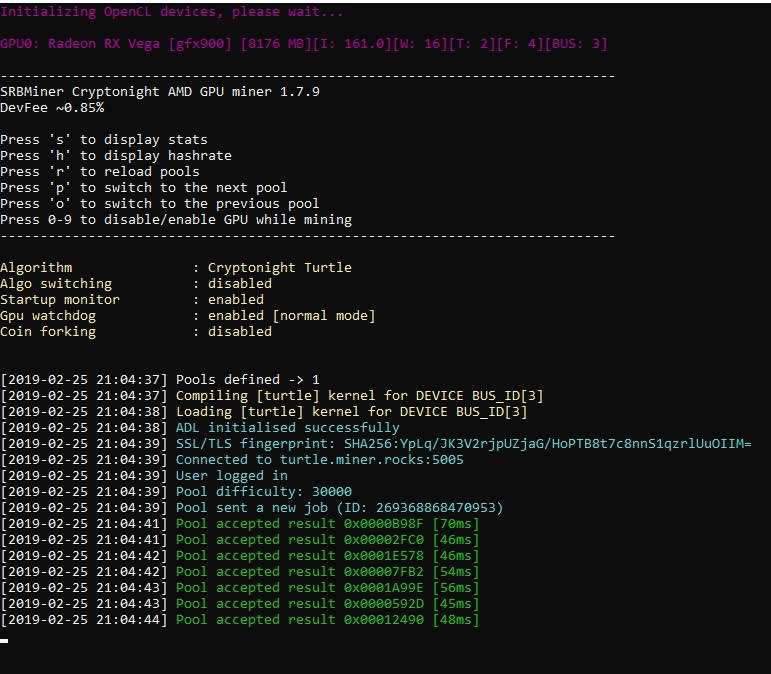This screenshot has height=674, width=771.
Task: Click "Press 's' to display stats" line
Action: [104, 140]
